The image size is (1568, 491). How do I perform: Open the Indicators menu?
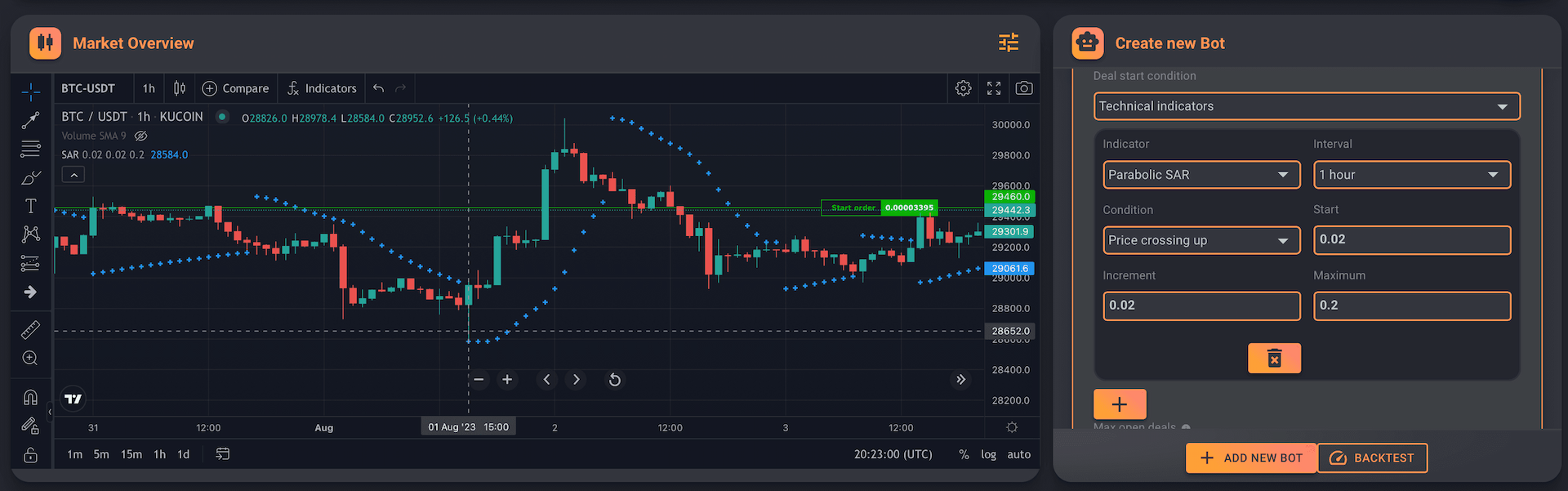coord(322,88)
